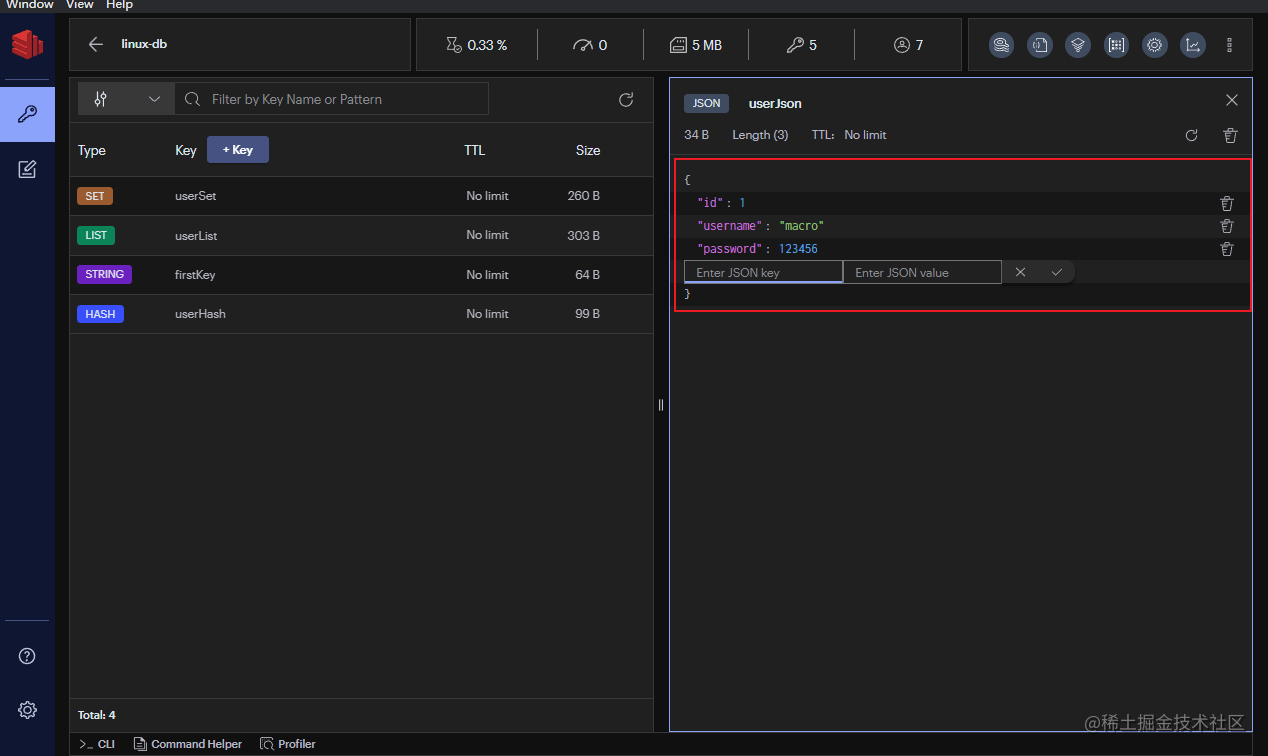
Task: Click the TTL column header
Action: pyautogui.click(x=474, y=150)
